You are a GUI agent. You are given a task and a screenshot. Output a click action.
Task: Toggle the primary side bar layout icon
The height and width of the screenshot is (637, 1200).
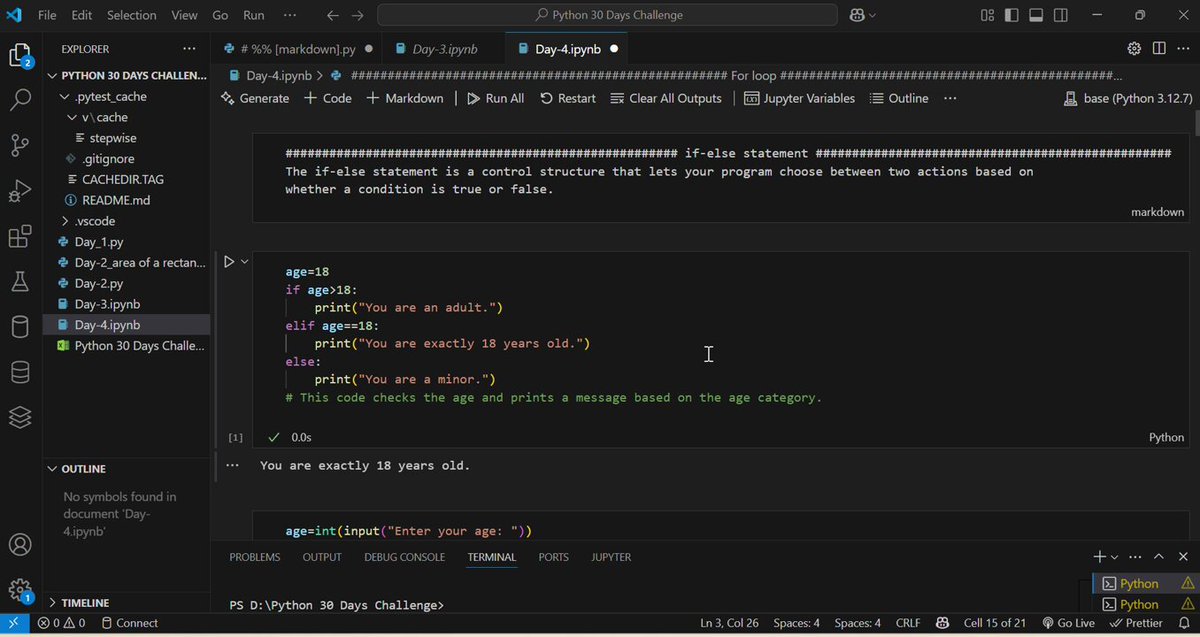tap(1011, 15)
